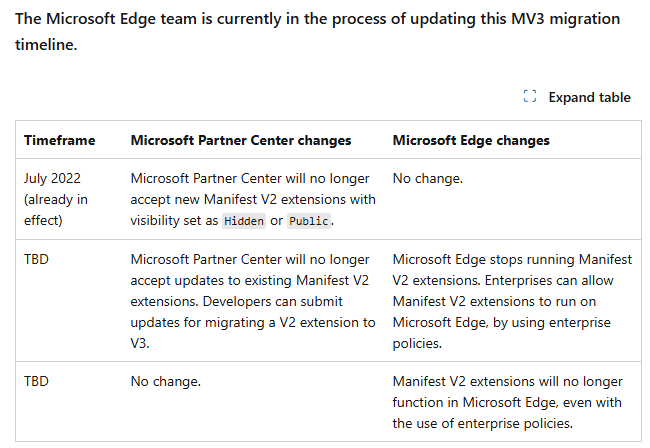The width and height of the screenshot is (650, 448).
Task: Click the '(already in effect)' text
Action: (x=56, y=210)
